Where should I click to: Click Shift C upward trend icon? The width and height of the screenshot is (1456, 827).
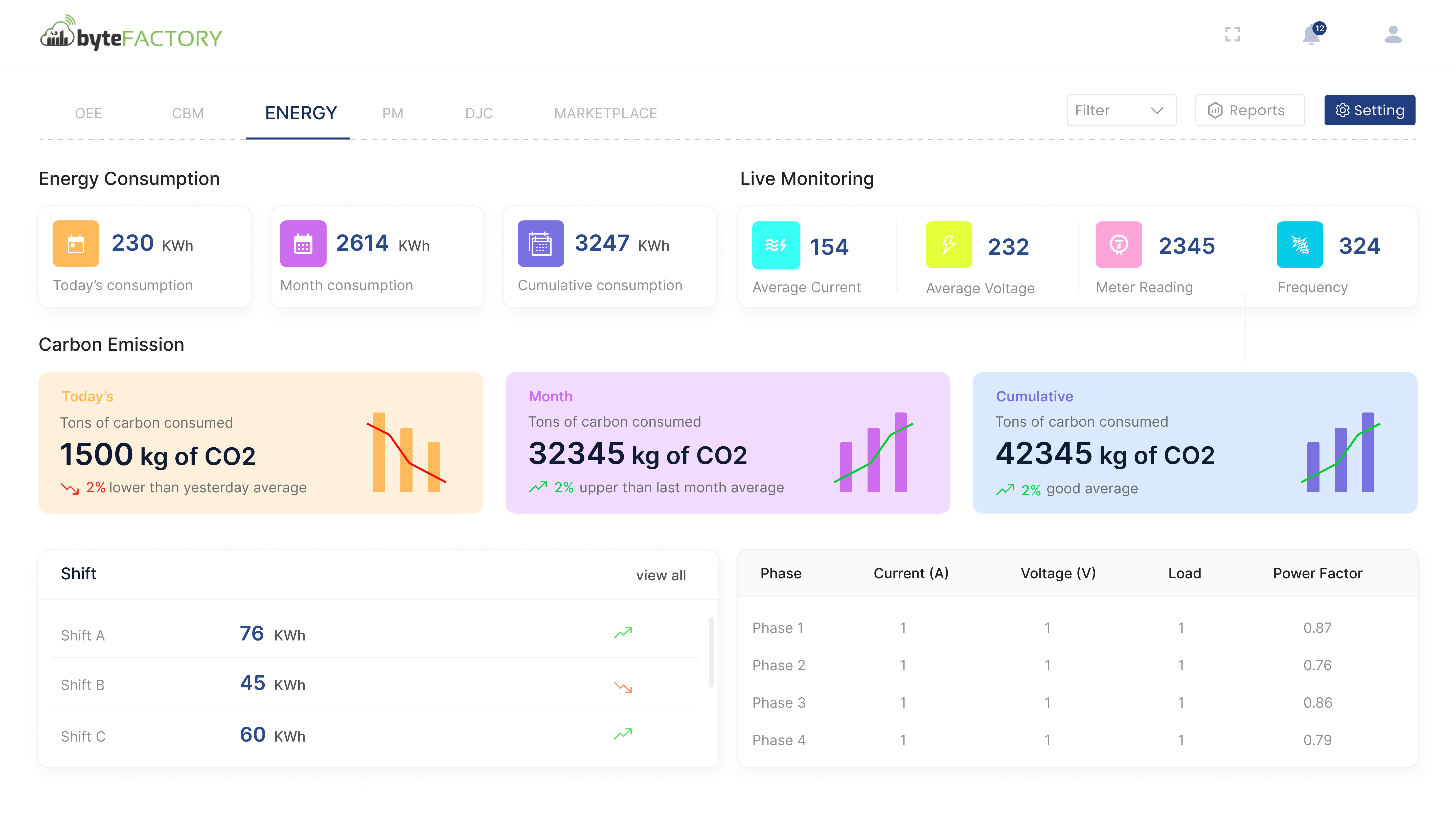[623, 734]
